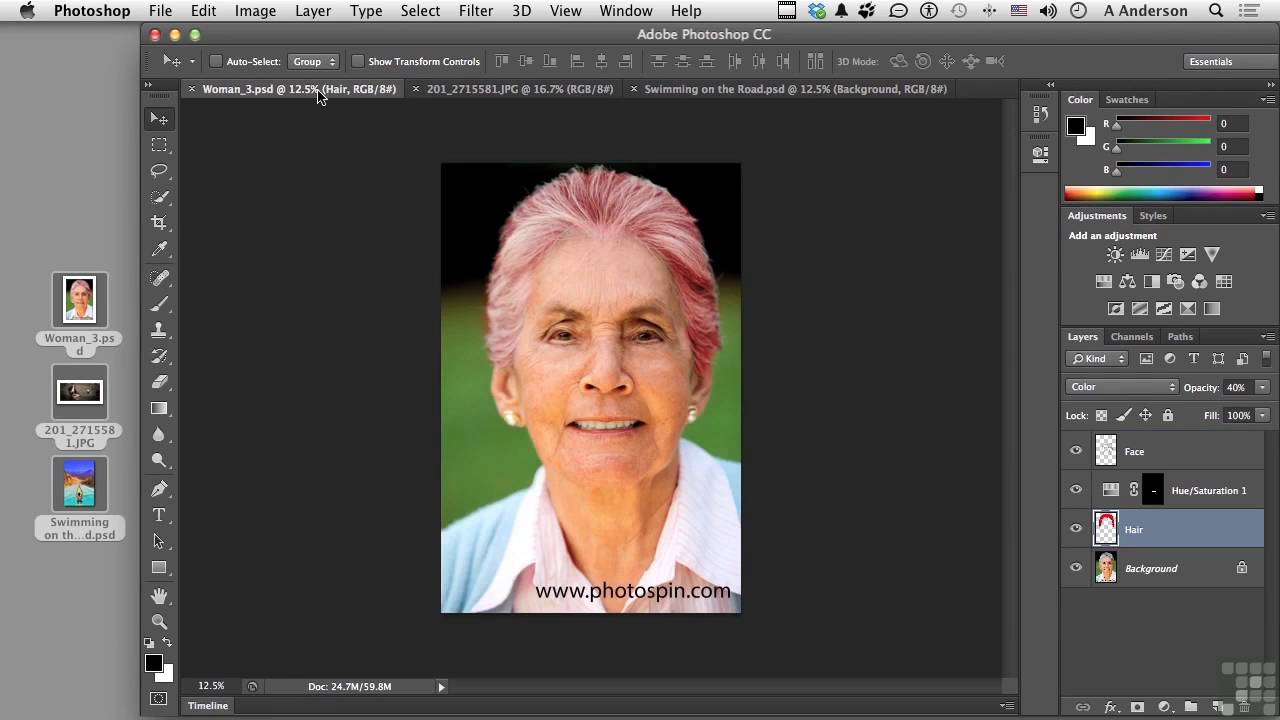Add a Levels adjustment
The width and height of the screenshot is (1280, 720).
click(1140, 255)
